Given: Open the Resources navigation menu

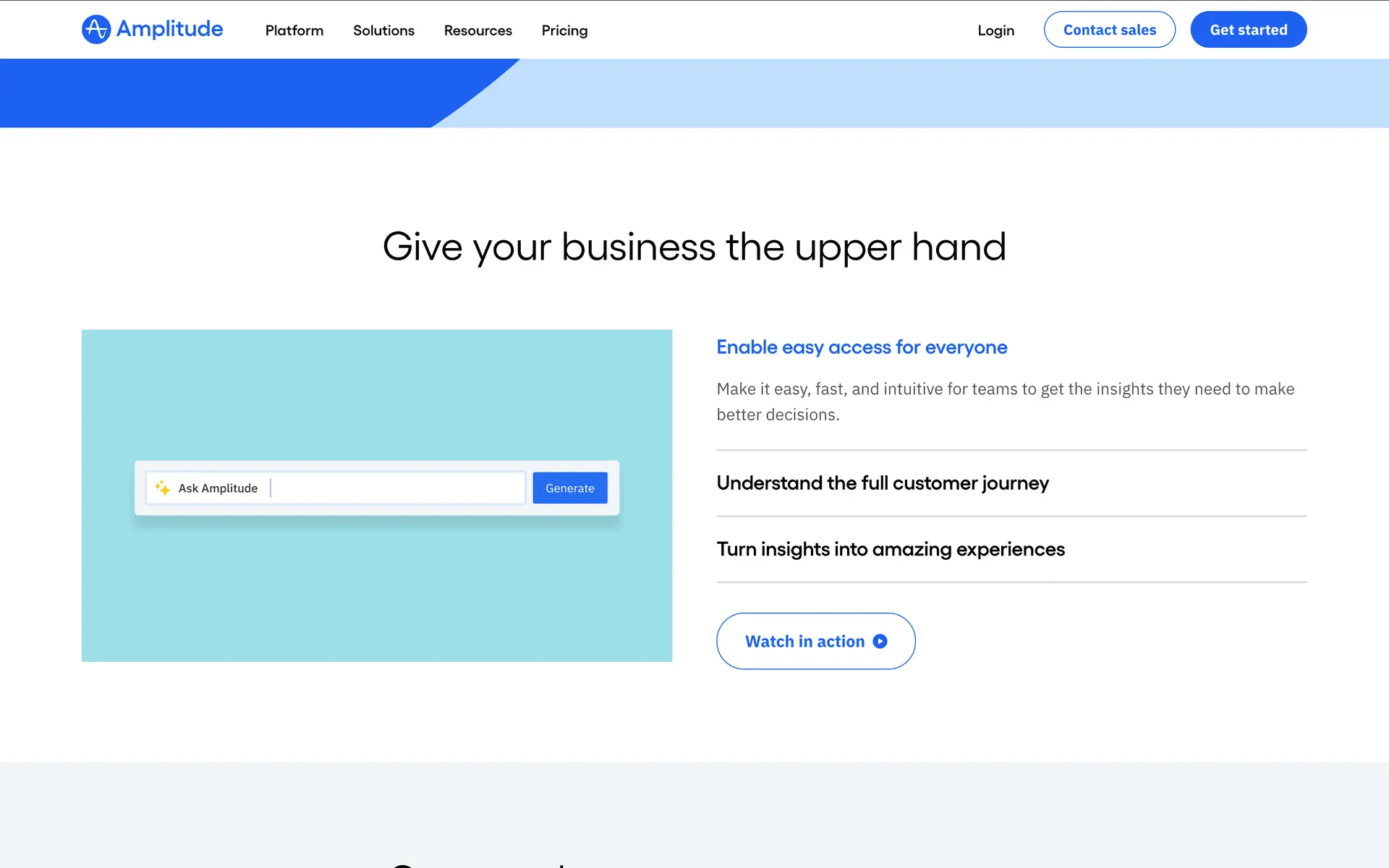Looking at the screenshot, I should pos(477,30).
